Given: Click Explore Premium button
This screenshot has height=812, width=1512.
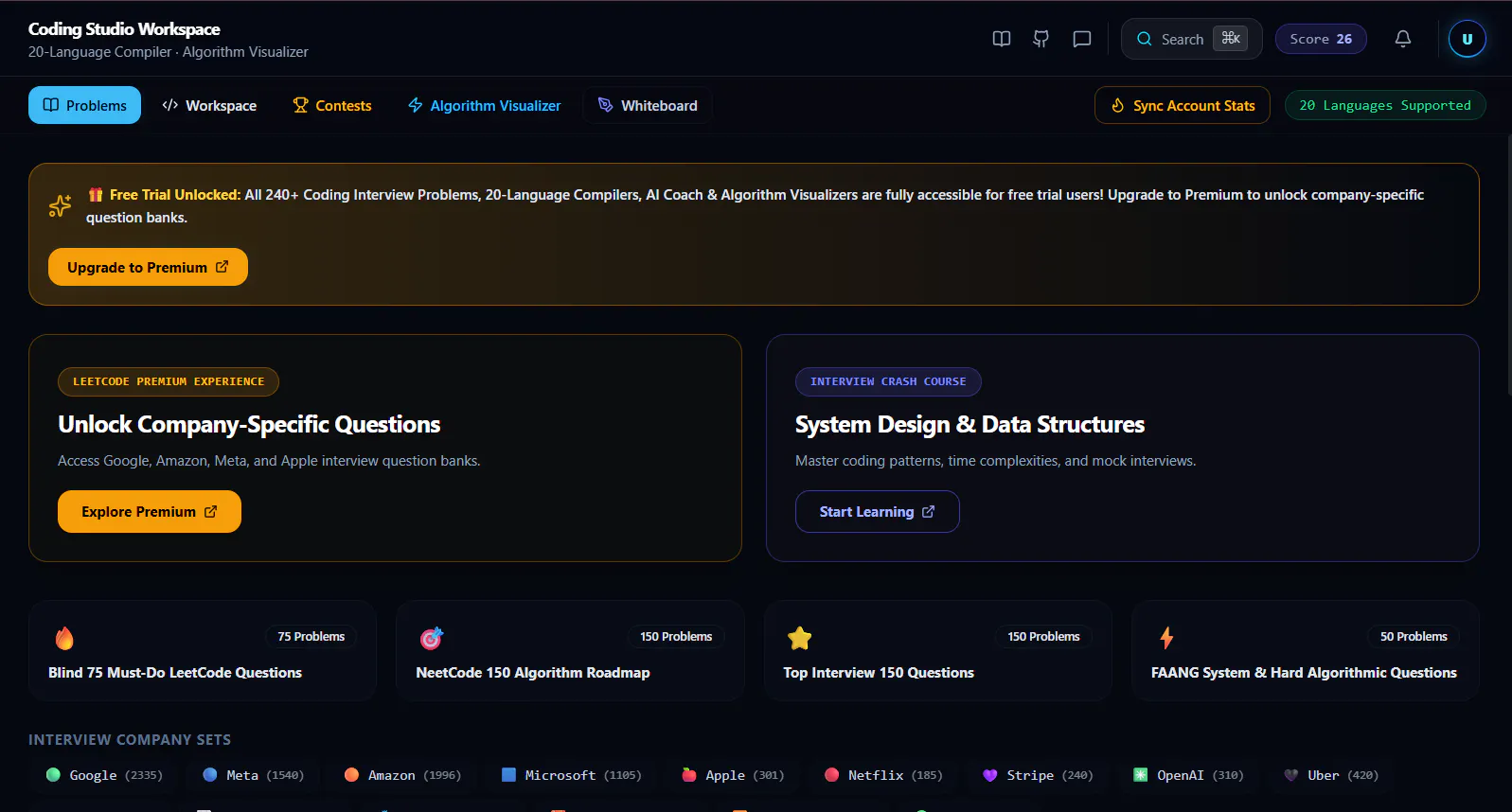Looking at the screenshot, I should click(150, 511).
